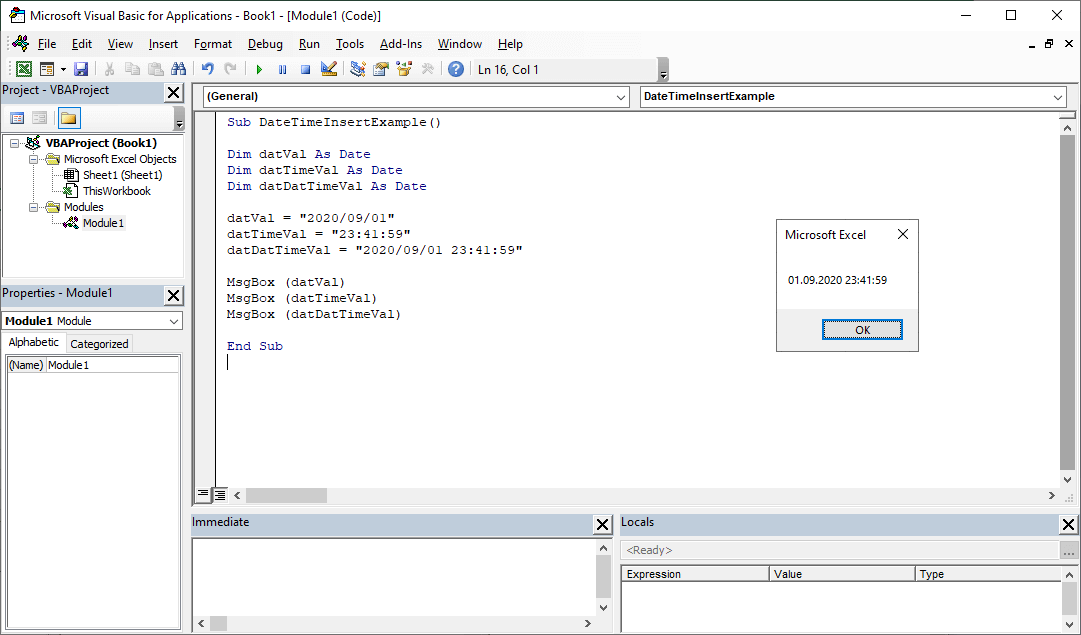The image size is (1081, 635).
Task: Save the workbook with the floppy disk icon
Action: coord(81,69)
